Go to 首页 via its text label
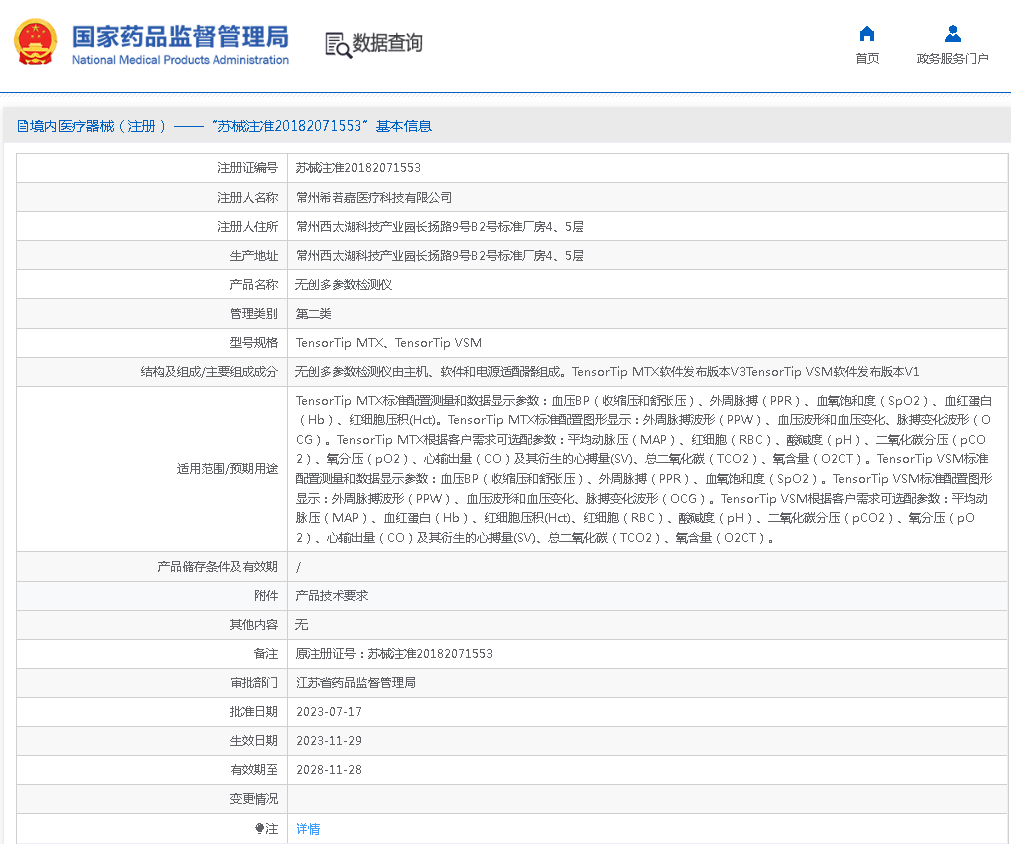 (867, 59)
